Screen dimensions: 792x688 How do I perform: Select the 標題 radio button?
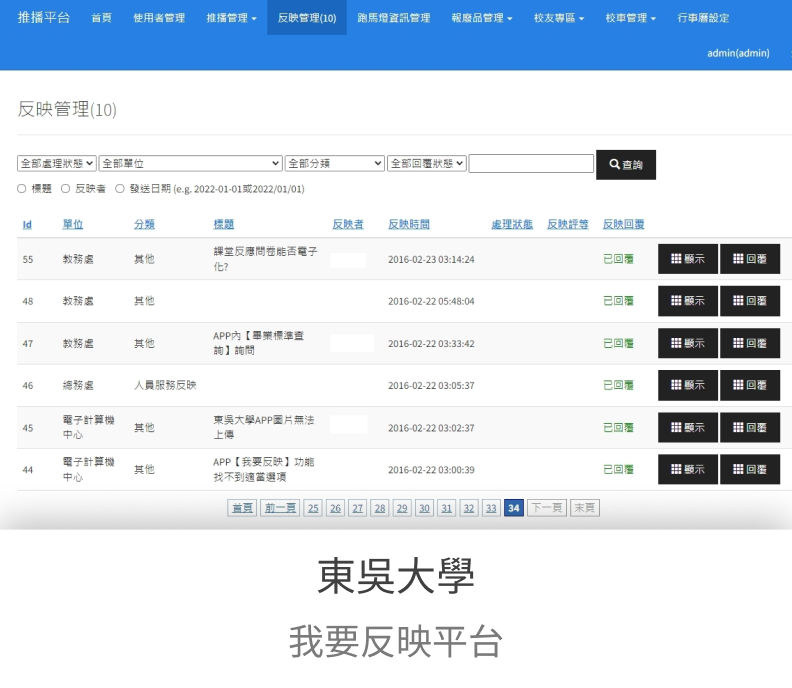[x=22, y=189]
